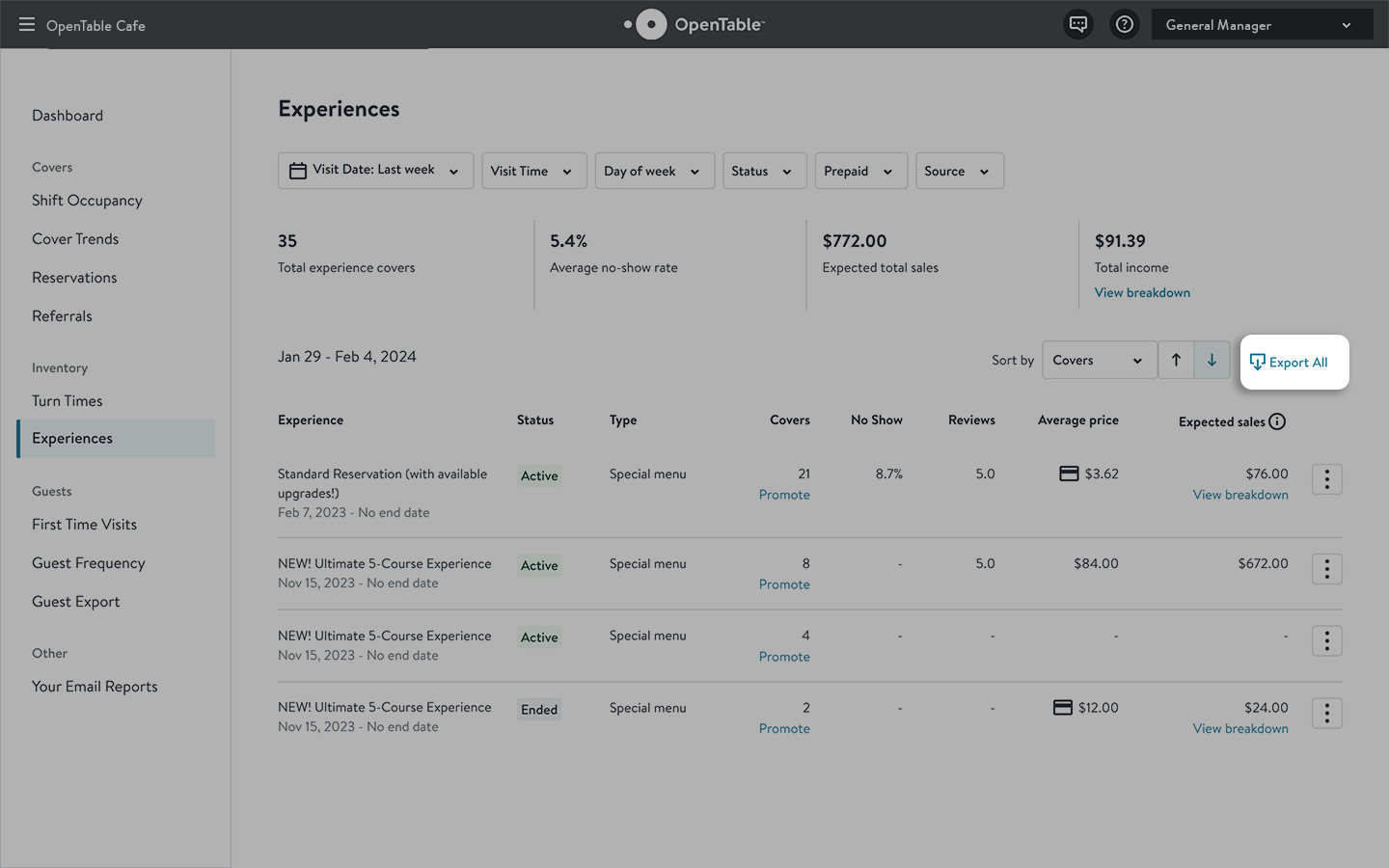The width and height of the screenshot is (1389, 868).
Task: Open options menu for the 4-cover experience
Action: 1327,640
